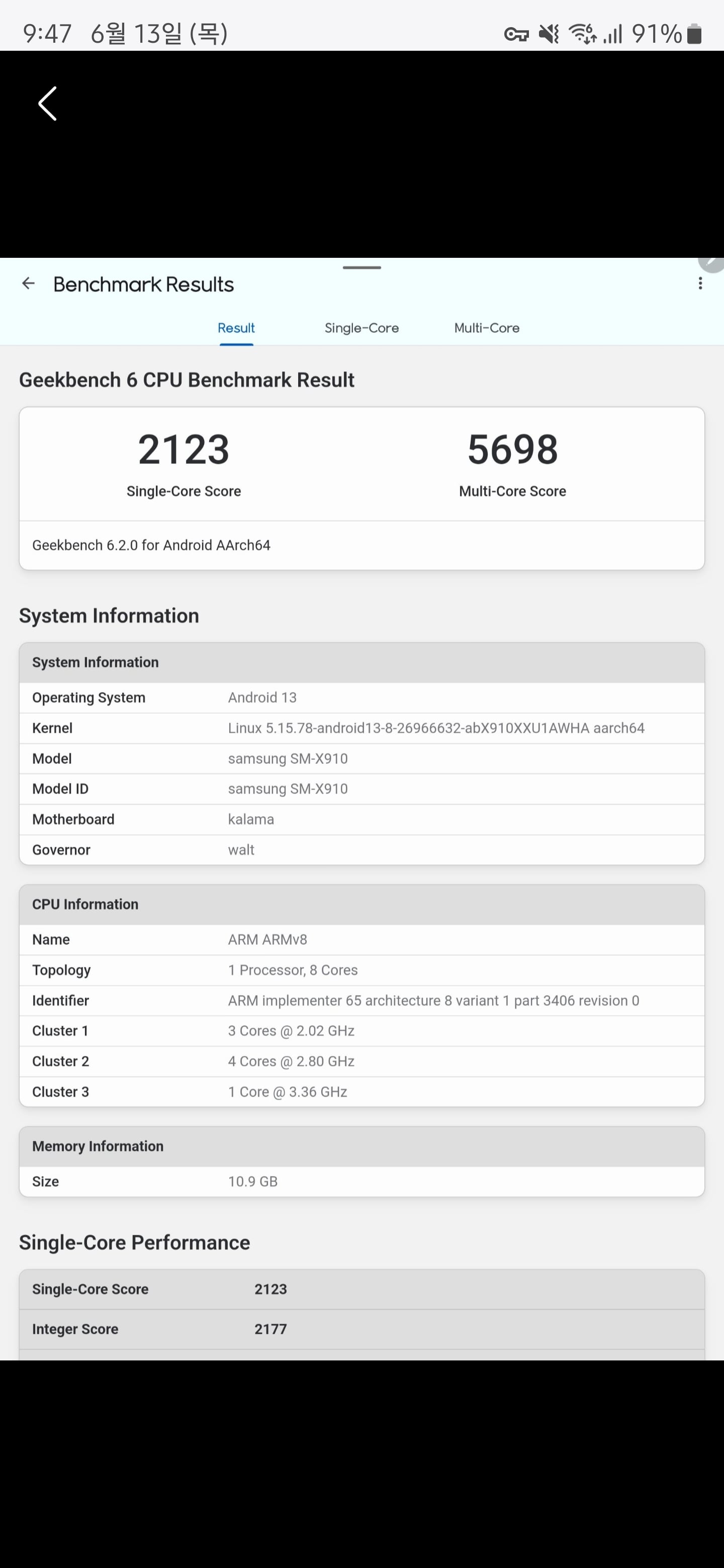Tap the CPU Information section header

pyautogui.click(x=361, y=905)
